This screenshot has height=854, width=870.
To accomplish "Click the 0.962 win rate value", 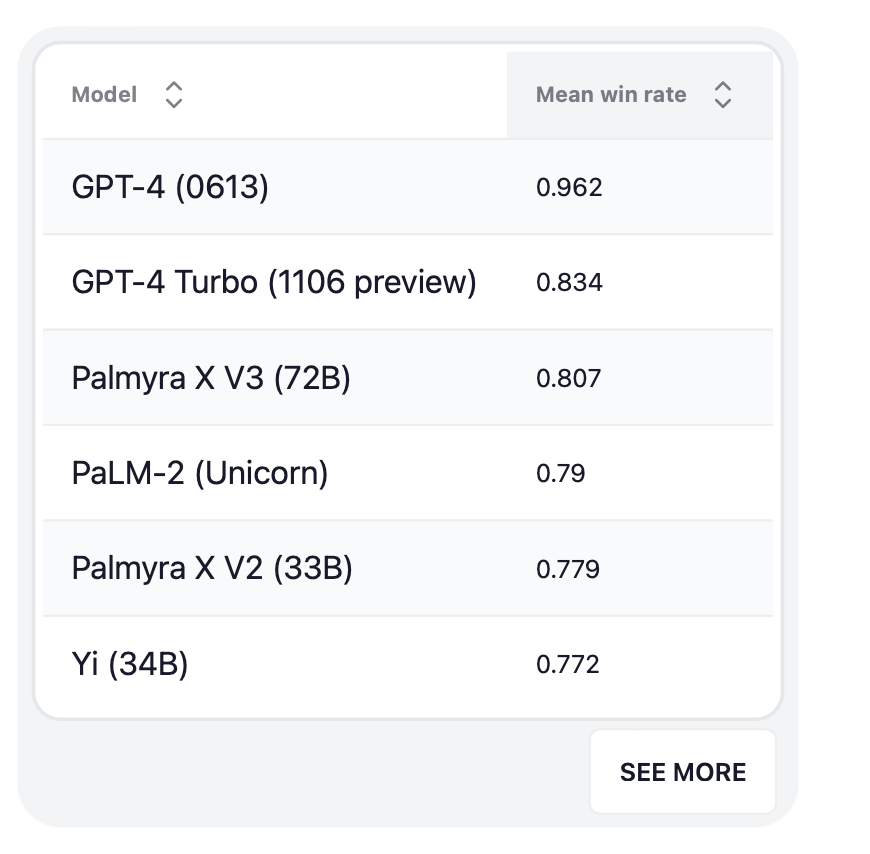I will 569,188.
